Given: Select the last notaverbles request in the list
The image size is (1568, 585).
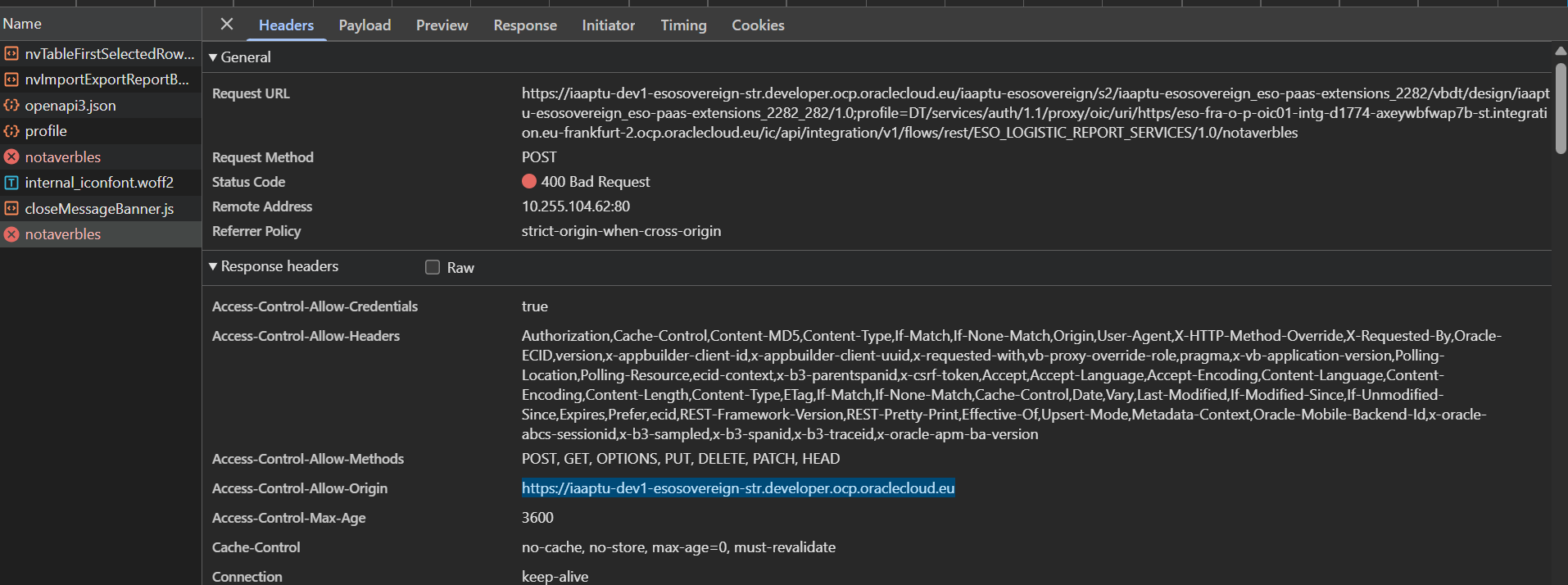Looking at the screenshot, I should pos(101,234).
